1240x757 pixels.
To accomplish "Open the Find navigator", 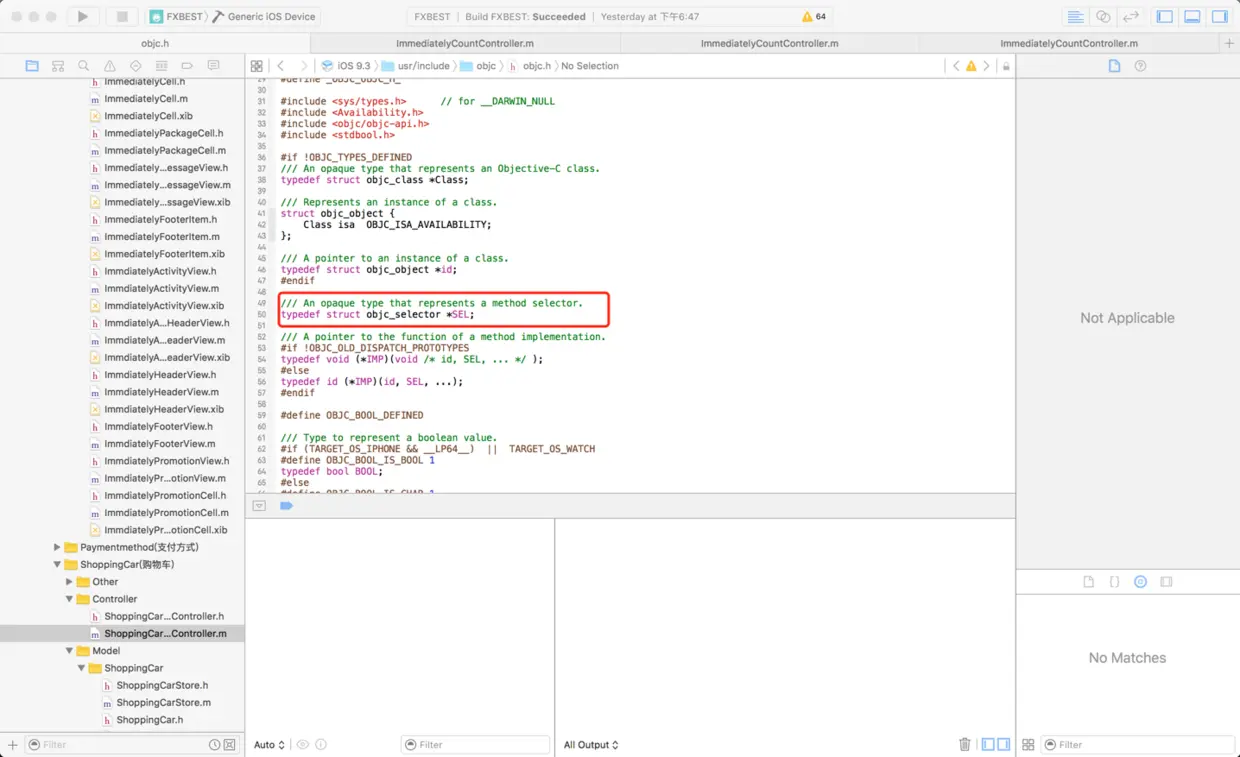I will tap(84, 66).
